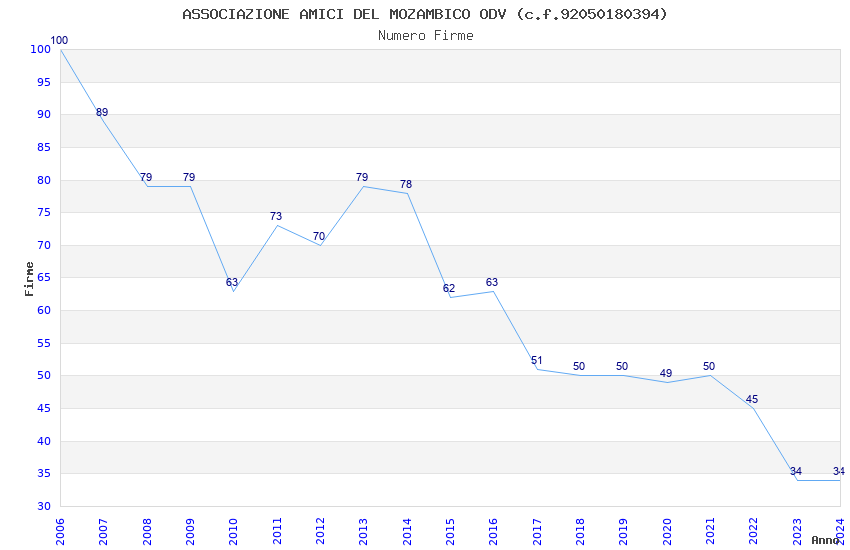Click the 2012 year label
The width and height of the screenshot is (850, 550).
320,532
